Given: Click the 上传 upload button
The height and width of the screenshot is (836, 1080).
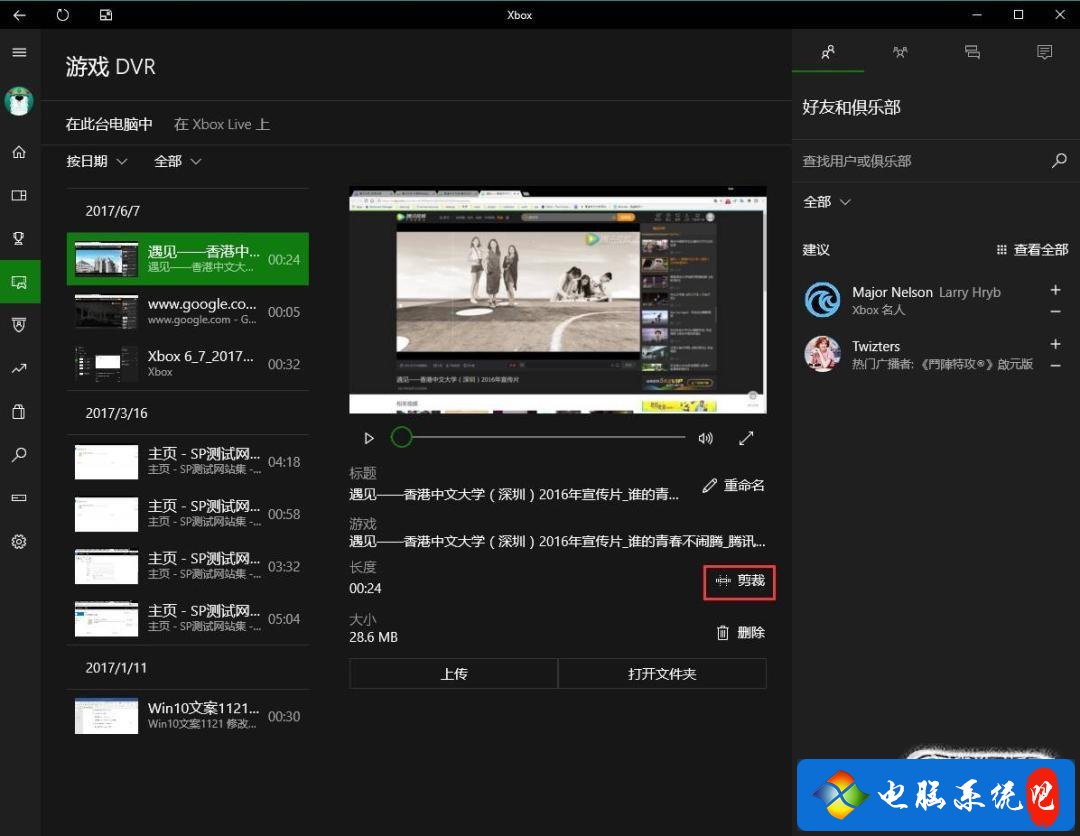Looking at the screenshot, I should click(x=453, y=673).
